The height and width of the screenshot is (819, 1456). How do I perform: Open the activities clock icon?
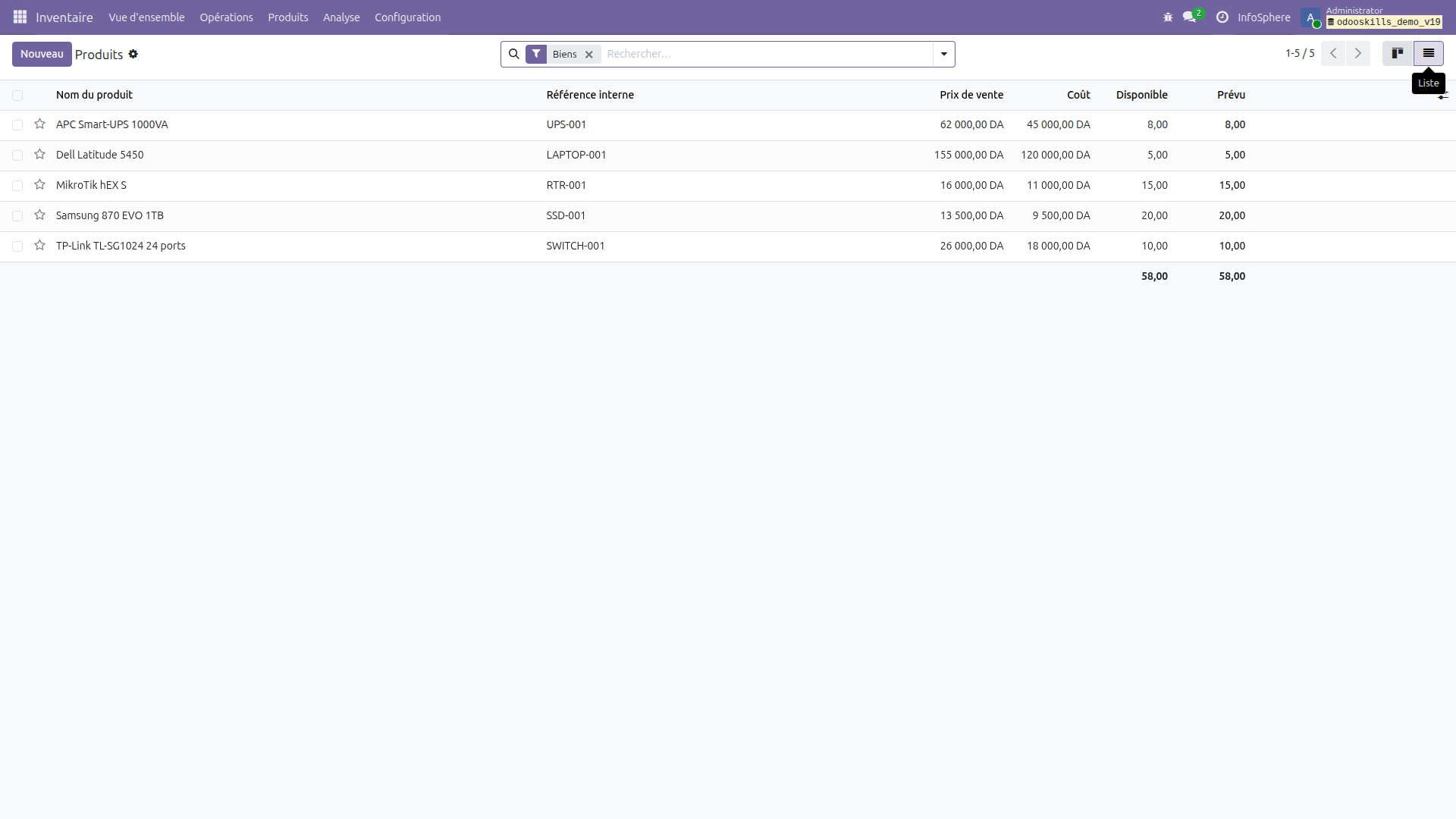click(x=1222, y=17)
